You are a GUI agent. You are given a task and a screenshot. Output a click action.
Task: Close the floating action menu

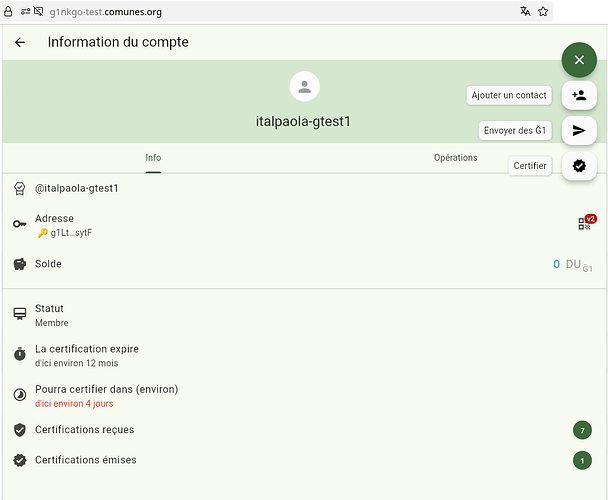click(x=578, y=60)
